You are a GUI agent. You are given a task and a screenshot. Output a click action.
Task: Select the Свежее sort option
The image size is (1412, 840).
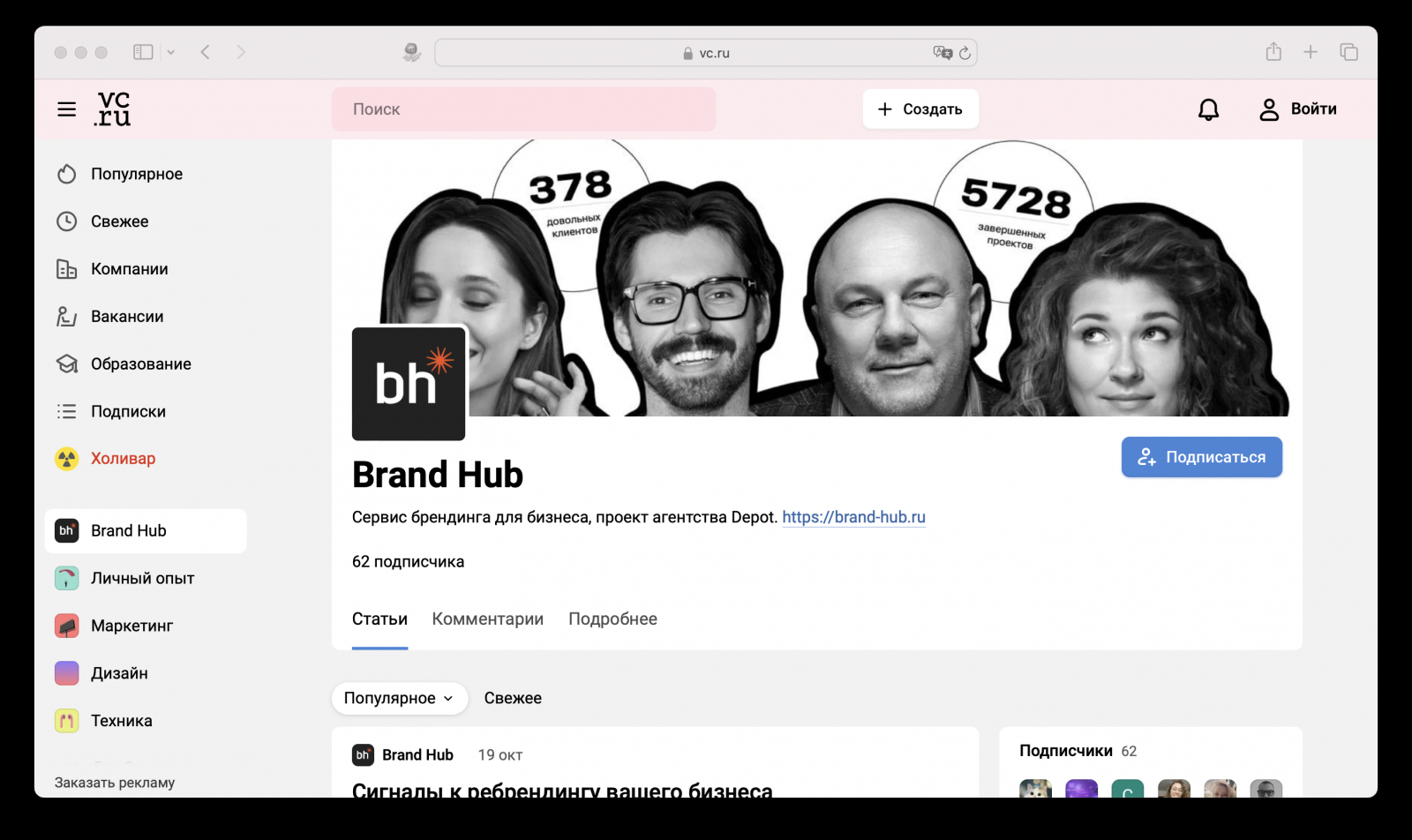513,698
